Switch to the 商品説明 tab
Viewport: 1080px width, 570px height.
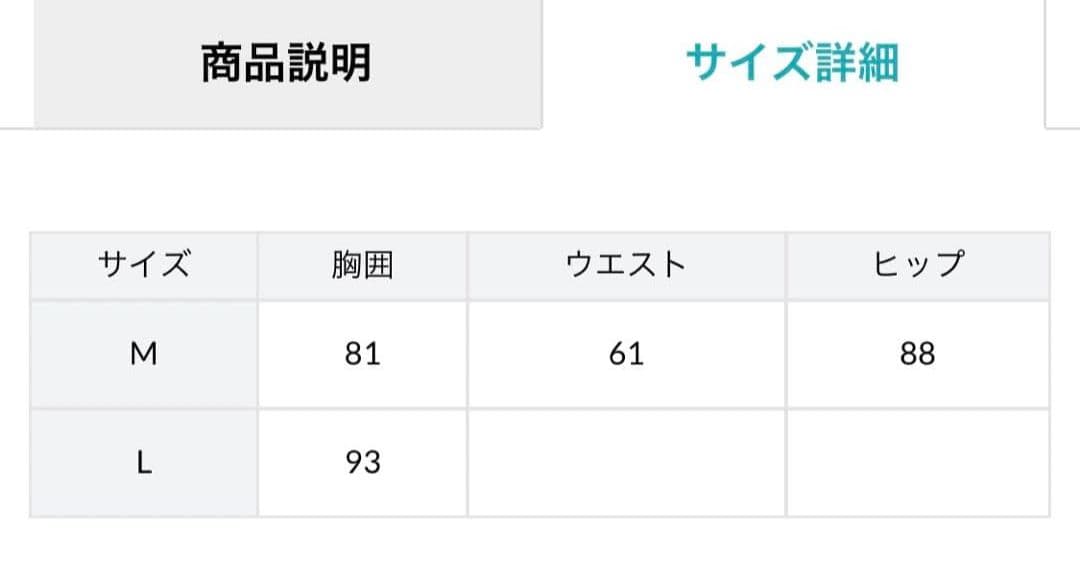[287, 62]
